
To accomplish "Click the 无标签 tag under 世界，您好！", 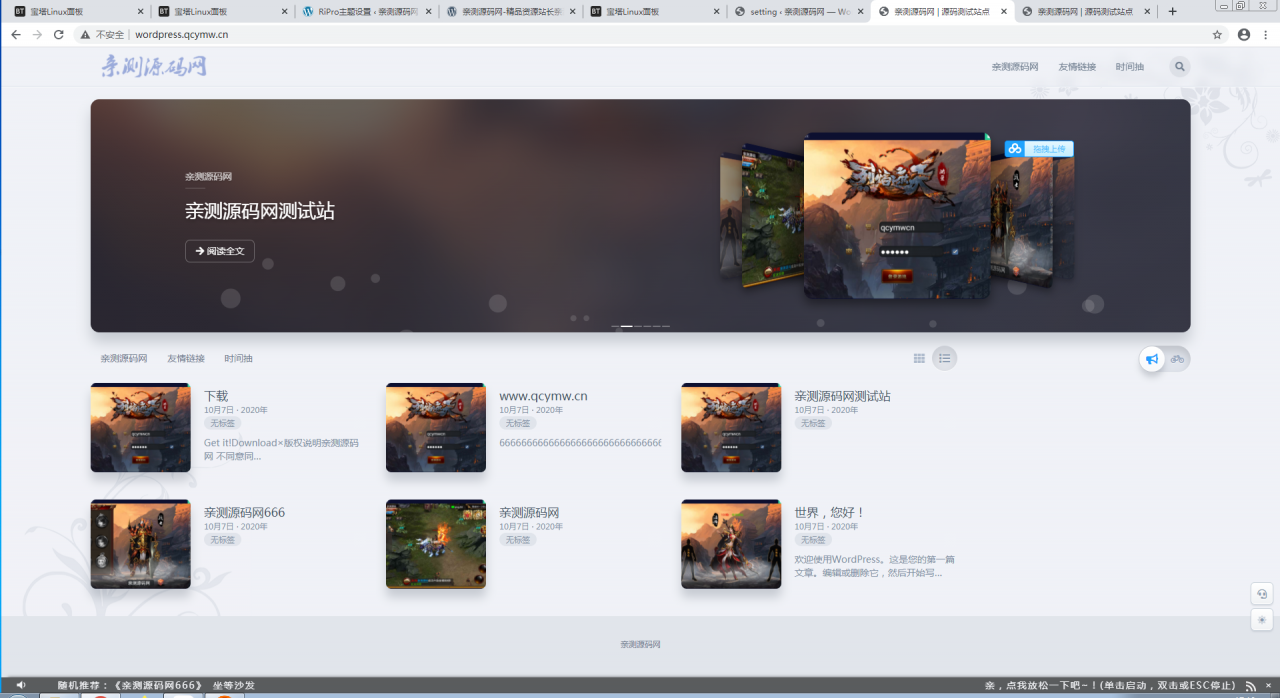I will 813,540.
